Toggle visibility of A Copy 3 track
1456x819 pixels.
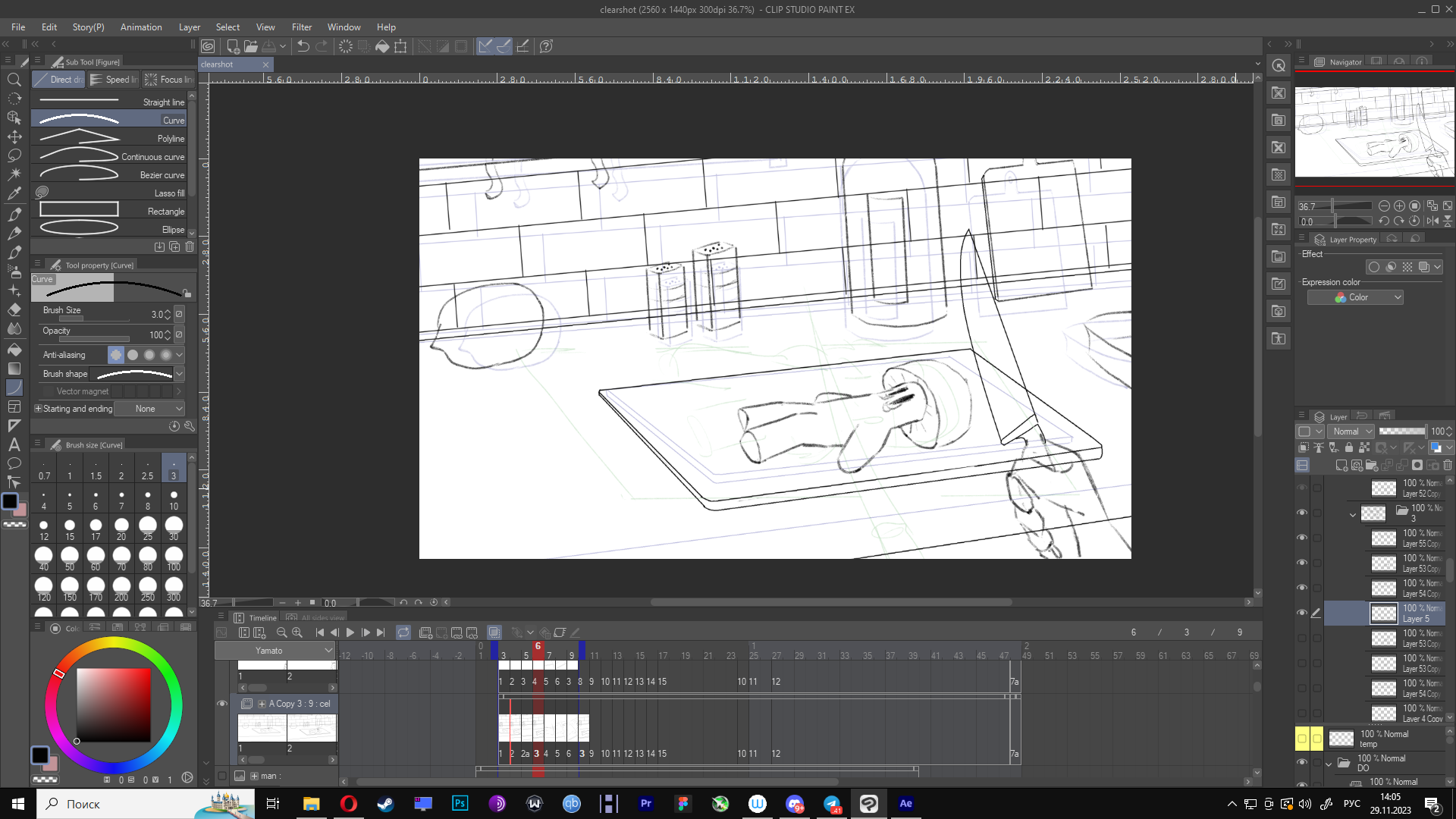pyautogui.click(x=222, y=704)
